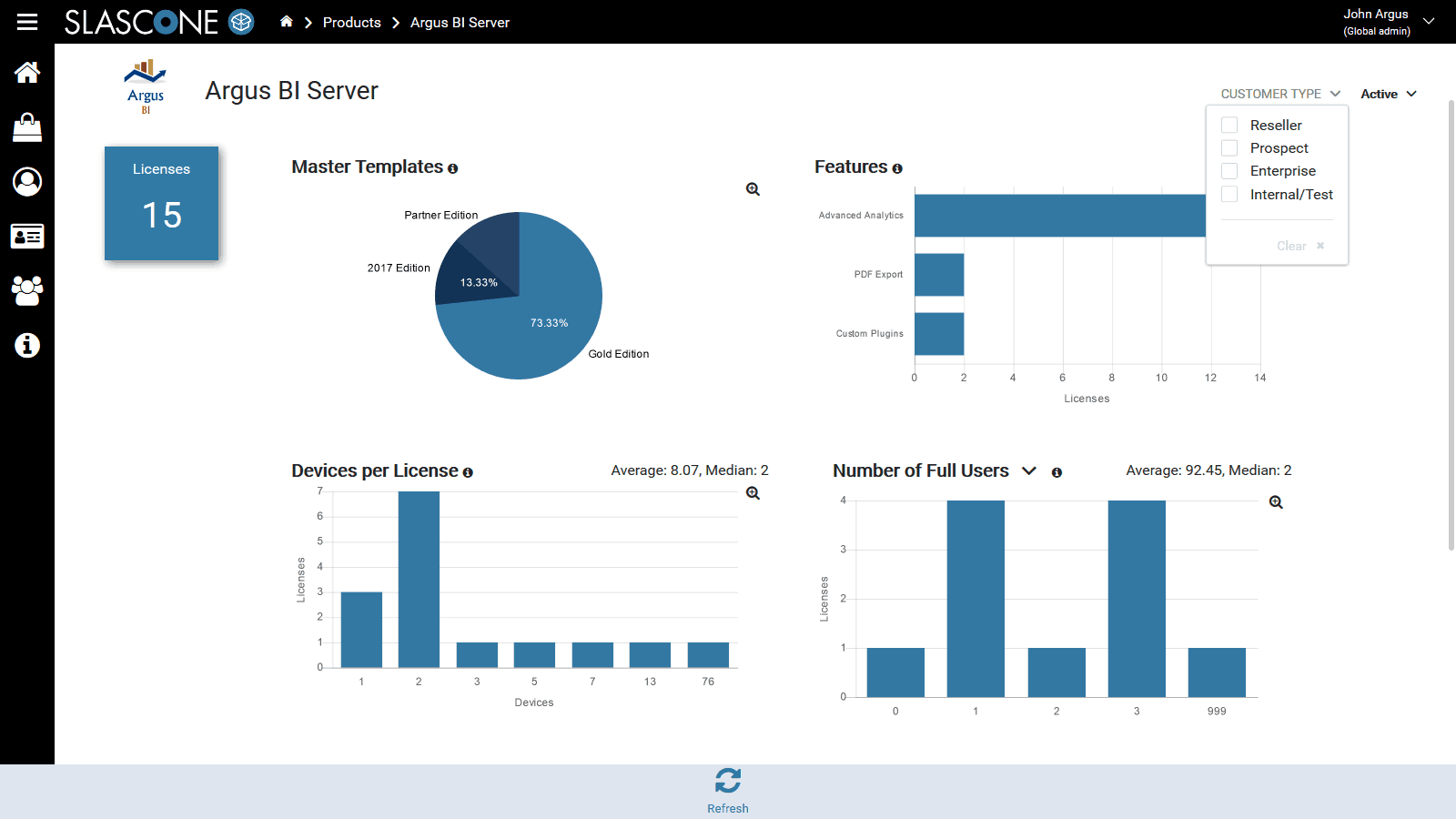Check the Internal/Test checkbox
The width and height of the screenshot is (1456, 819).
[x=1229, y=194]
